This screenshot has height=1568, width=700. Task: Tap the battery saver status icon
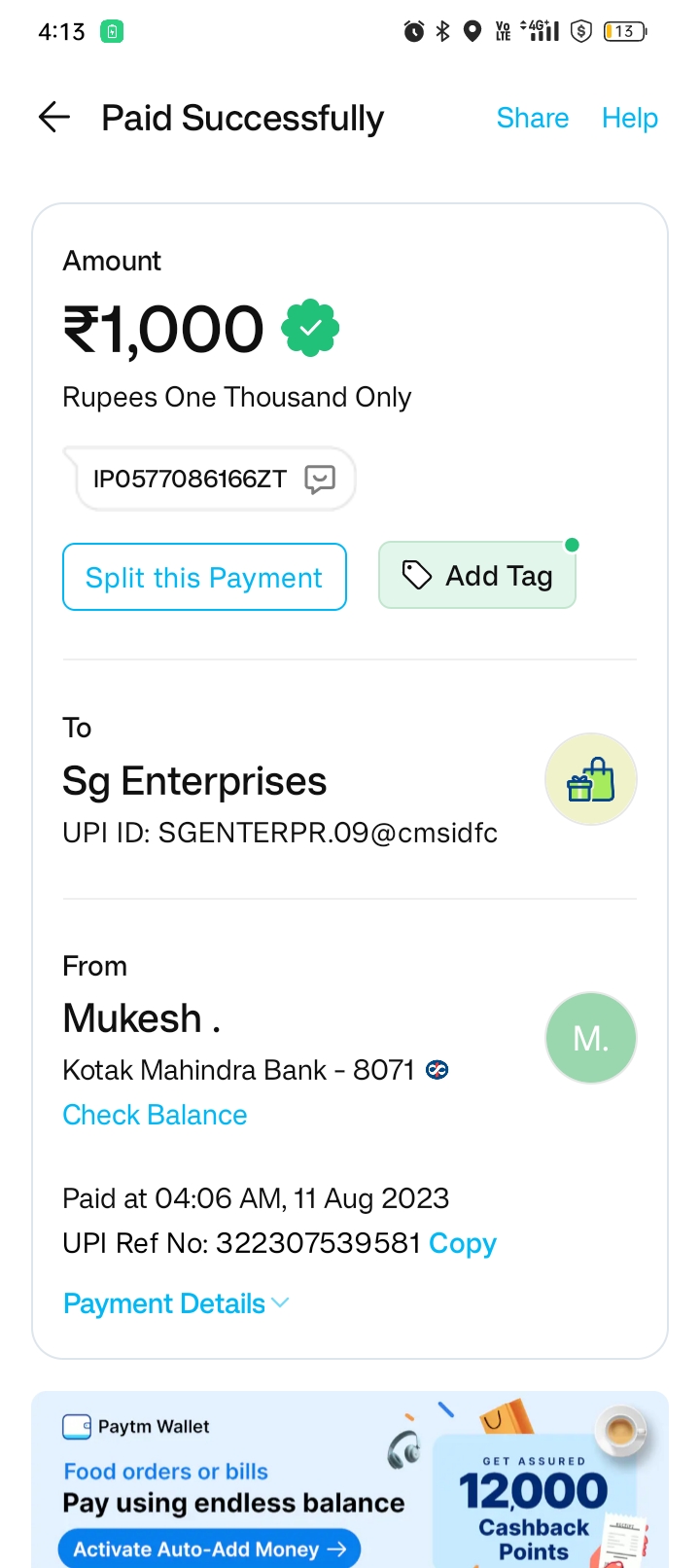(x=112, y=31)
